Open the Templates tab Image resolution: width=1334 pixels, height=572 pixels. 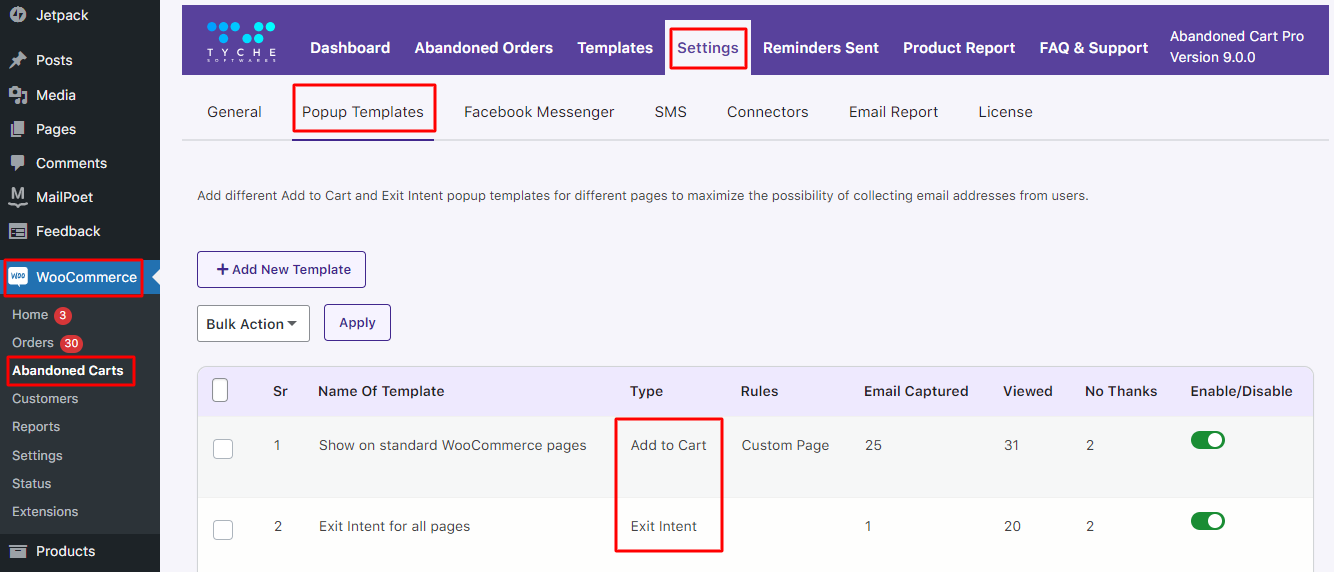tap(615, 48)
